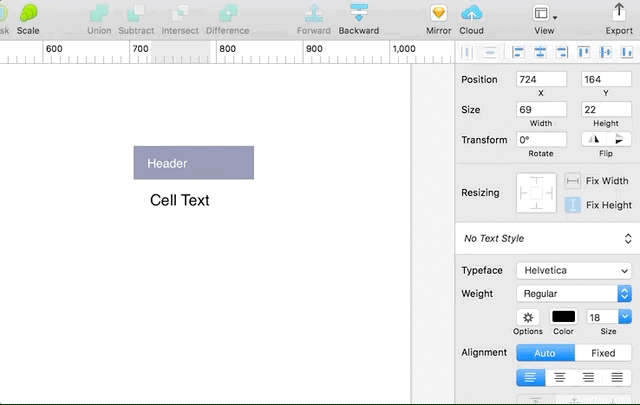640x405 pixels.
Task: Edit the Width size field
Action: point(541,109)
